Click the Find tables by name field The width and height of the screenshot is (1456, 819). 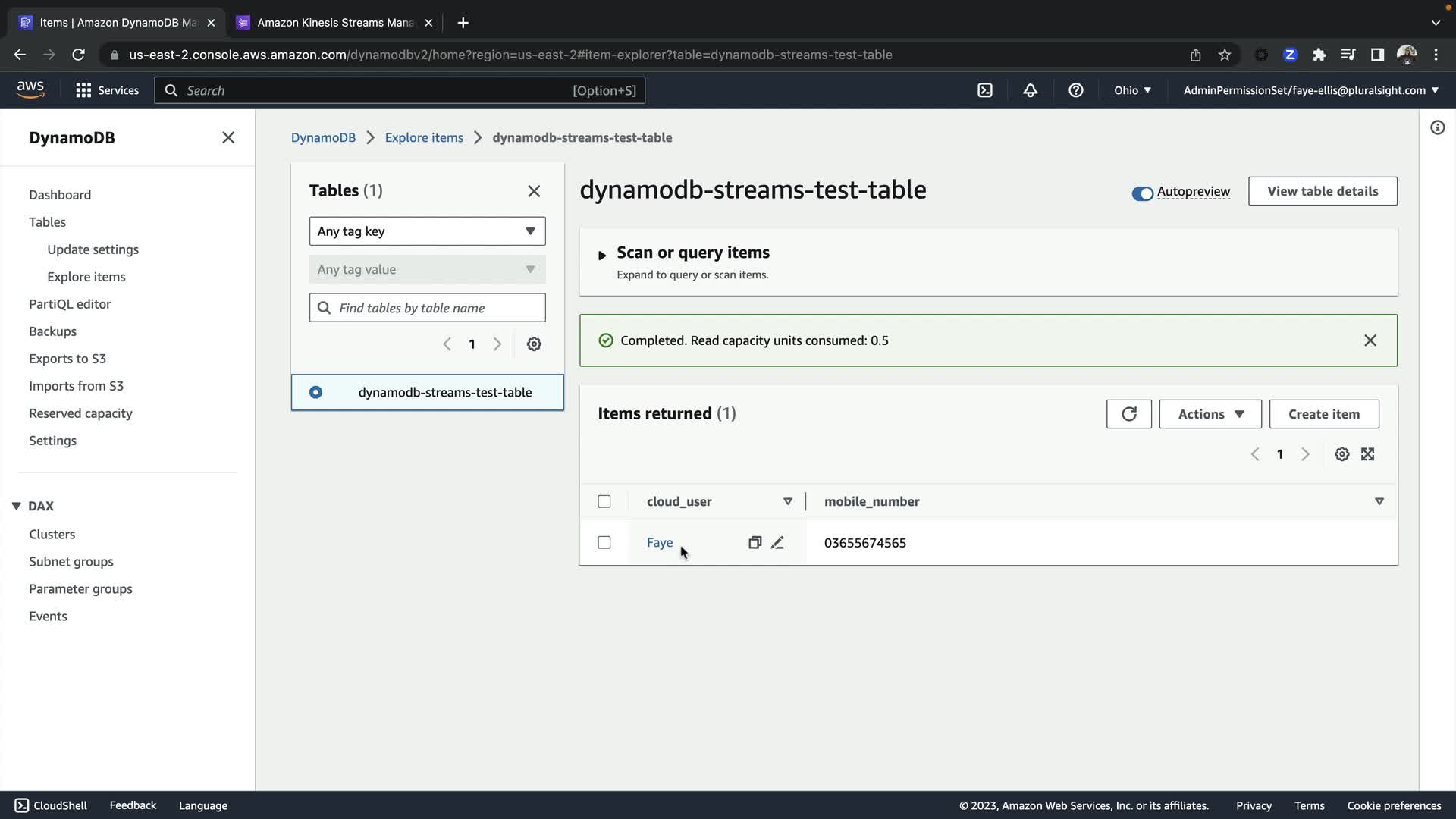tap(436, 308)
